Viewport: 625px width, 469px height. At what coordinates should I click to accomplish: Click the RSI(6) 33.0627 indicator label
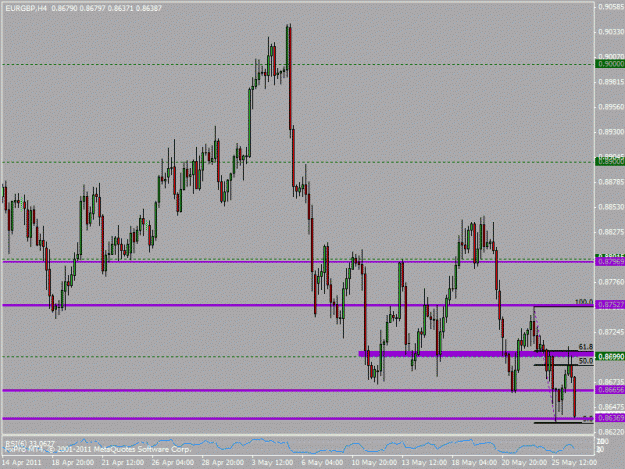30,443
